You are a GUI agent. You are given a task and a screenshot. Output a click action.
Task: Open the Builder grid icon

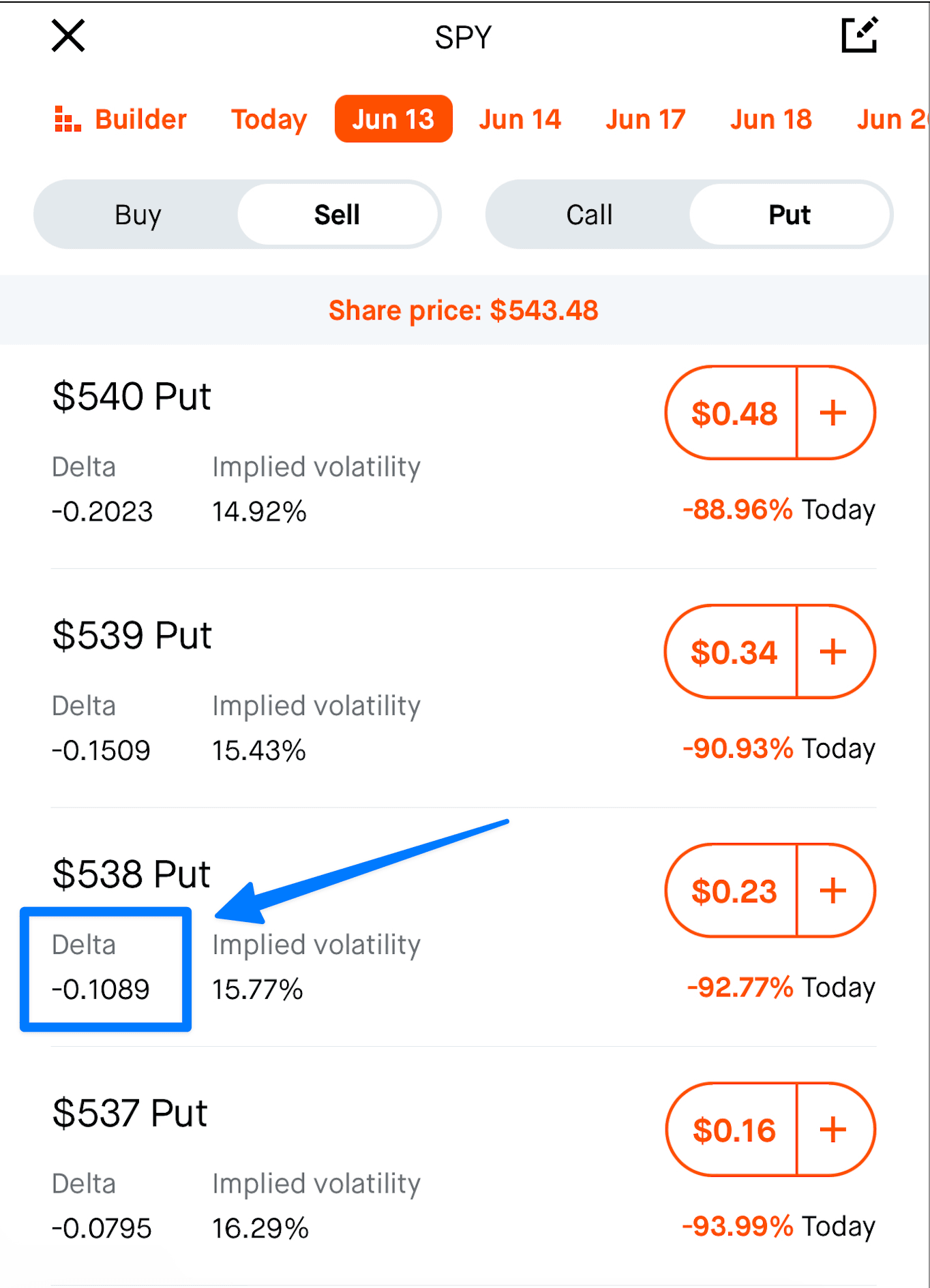67,119
